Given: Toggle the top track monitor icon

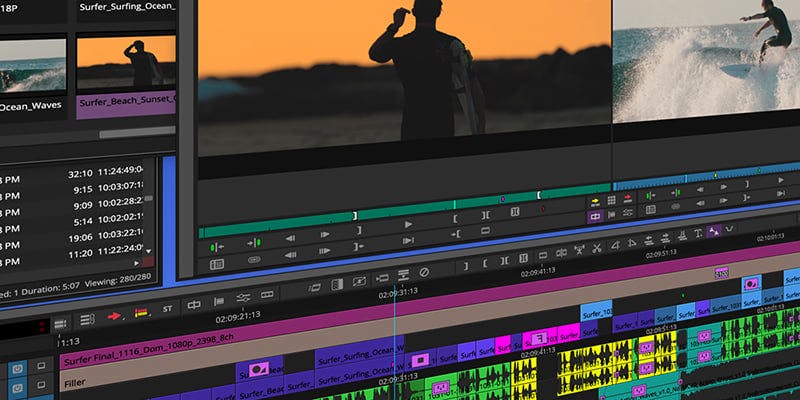Looking at the screenshot, I should pos(42,365).
